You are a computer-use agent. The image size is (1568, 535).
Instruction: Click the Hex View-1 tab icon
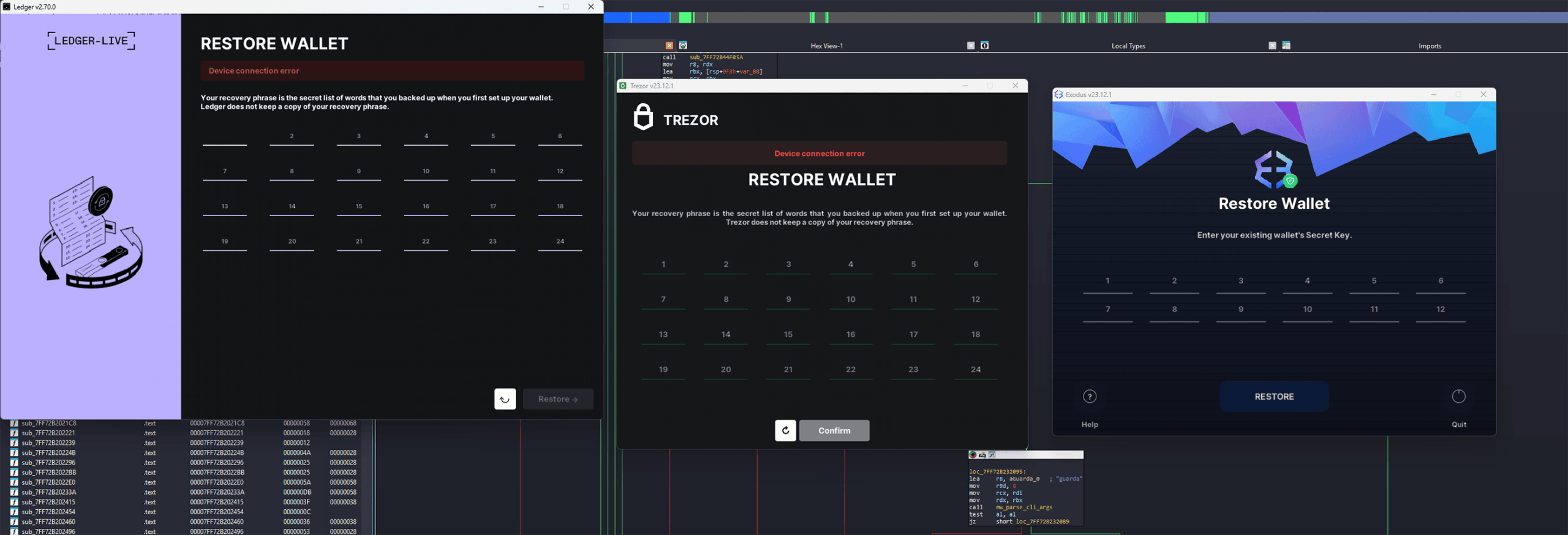[x=683, y=45]
